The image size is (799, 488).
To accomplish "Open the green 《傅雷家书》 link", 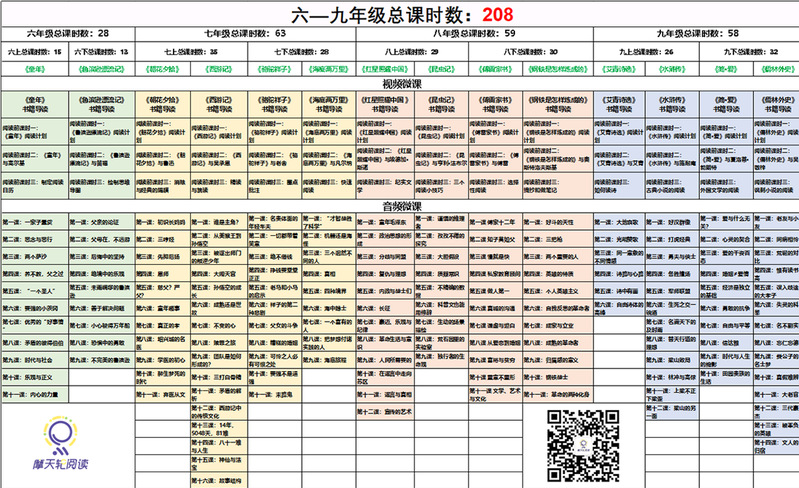I will (495, 69).
